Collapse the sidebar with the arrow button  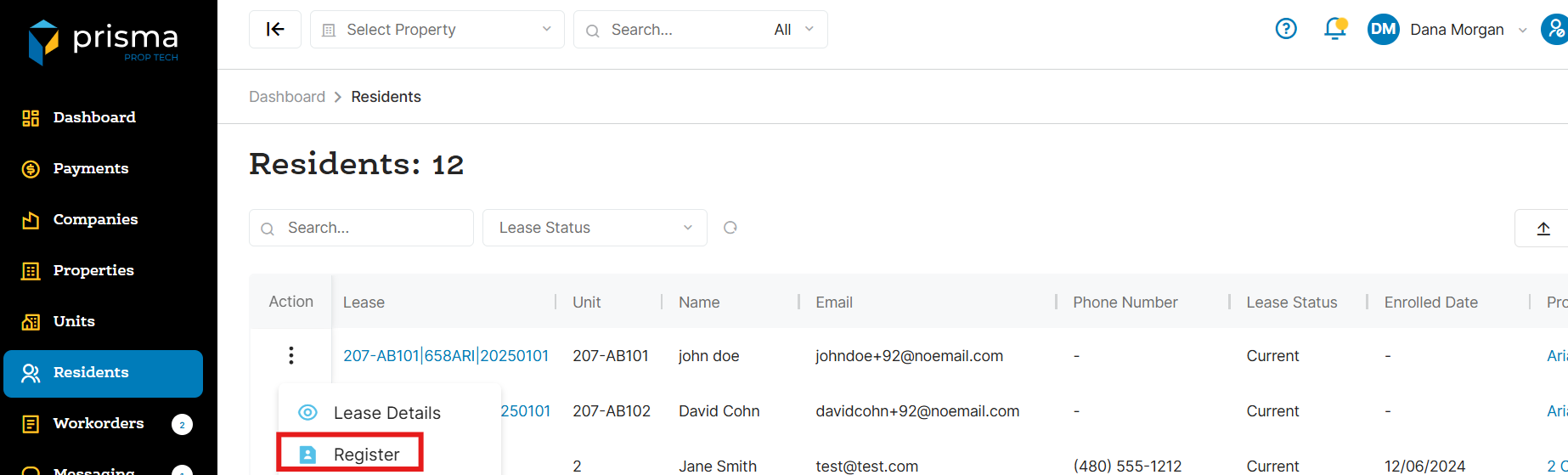[275, 30]
